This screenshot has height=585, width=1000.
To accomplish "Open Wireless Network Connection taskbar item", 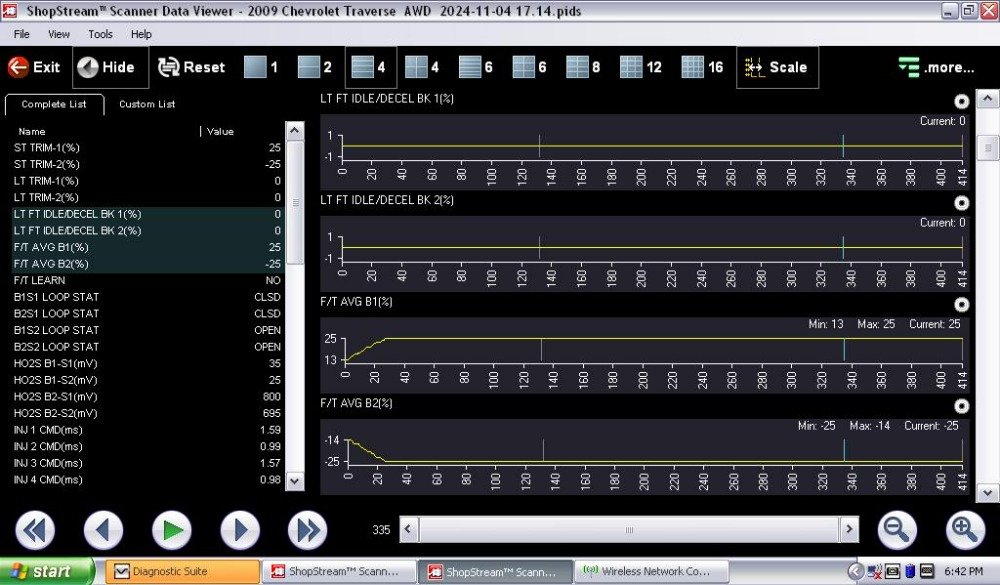I will pyautogui.click(x=654, y=572).
